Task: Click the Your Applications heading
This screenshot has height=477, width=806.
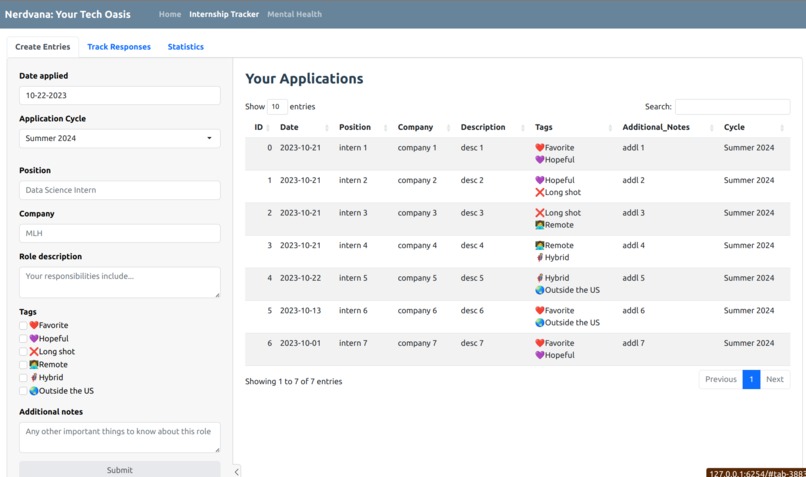Action: point(304,79)
